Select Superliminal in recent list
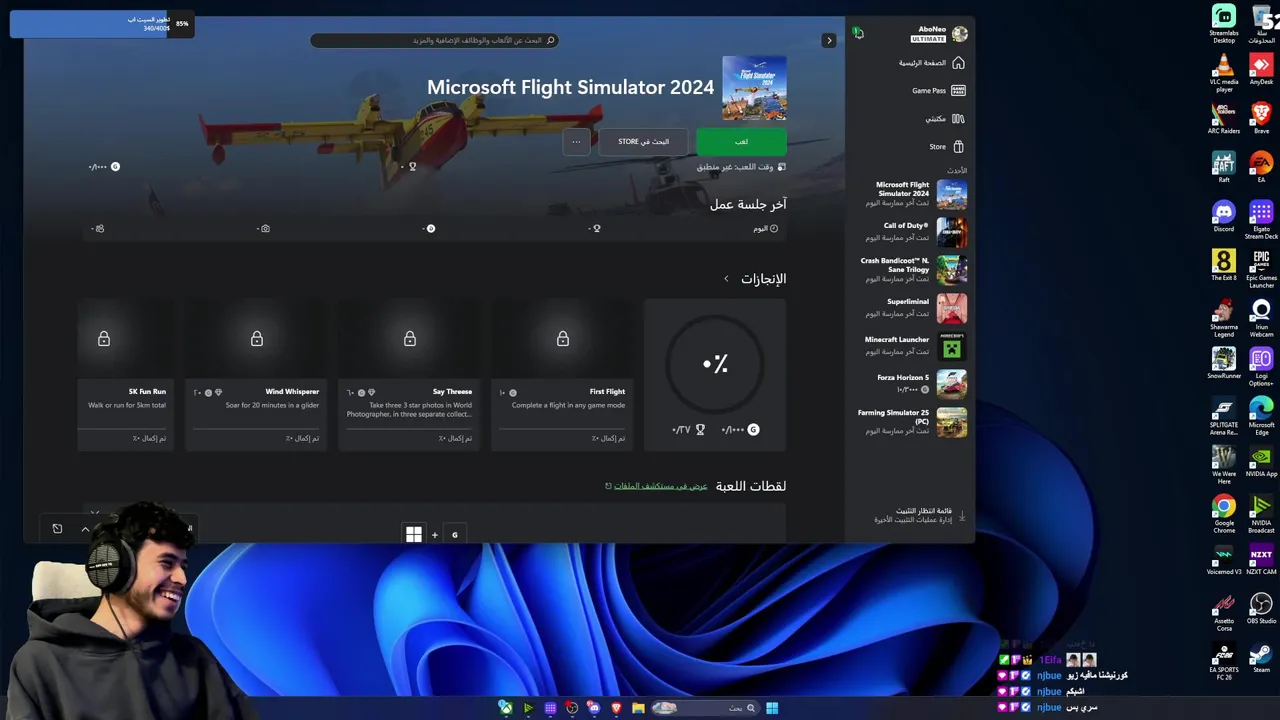This screenshot has height=720, width=1280. [910, 308]
